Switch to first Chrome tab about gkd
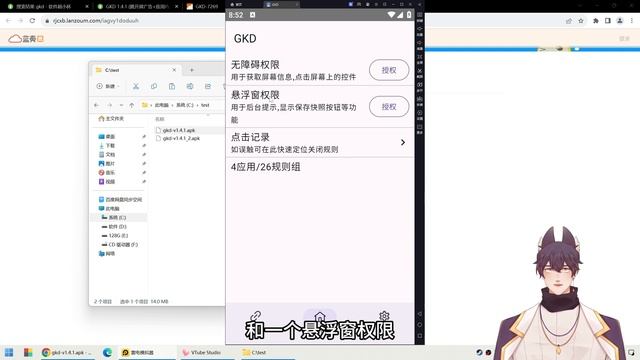Screen dimensions: 640x360 click(x=44, y=7)
